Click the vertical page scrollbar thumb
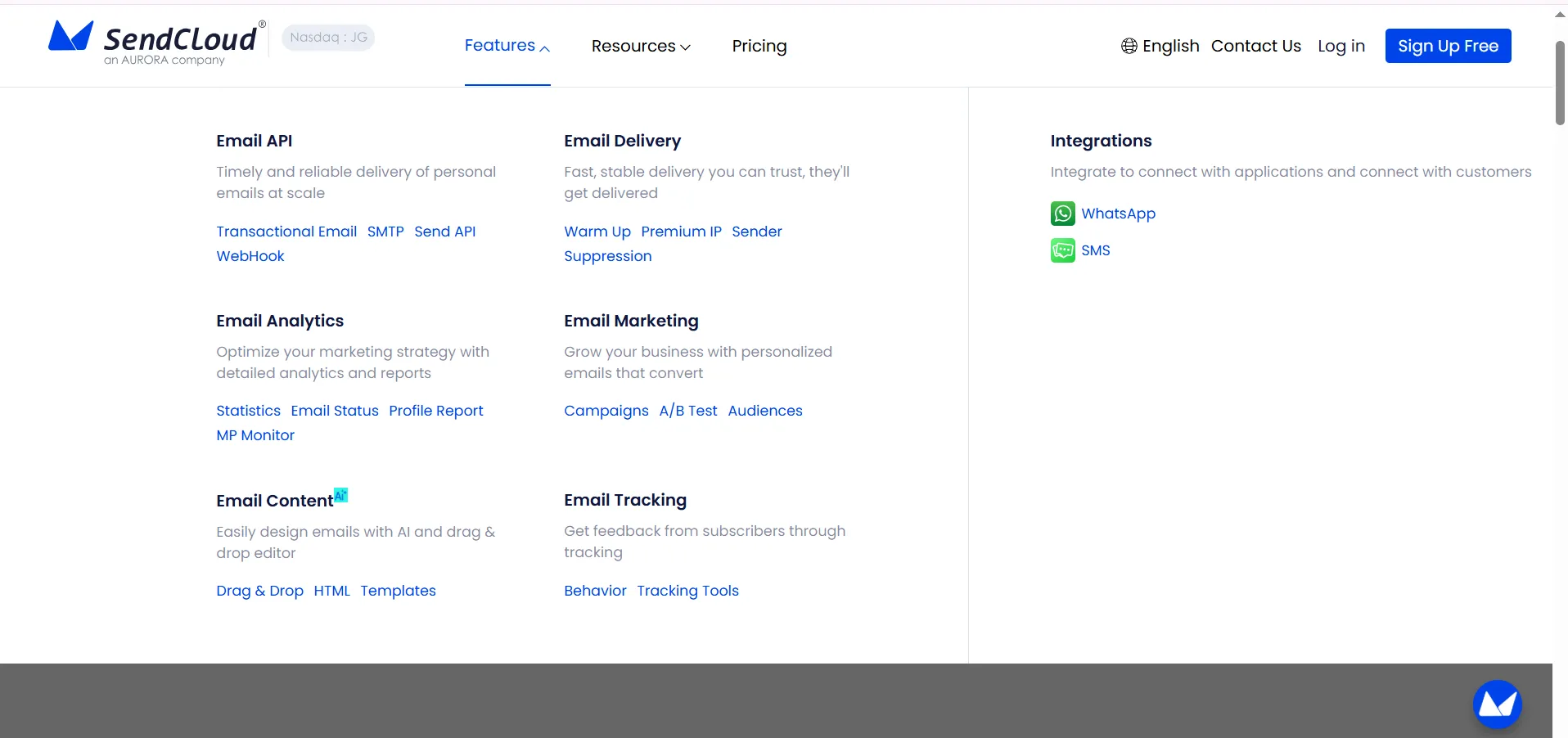 coord(1560,82)
